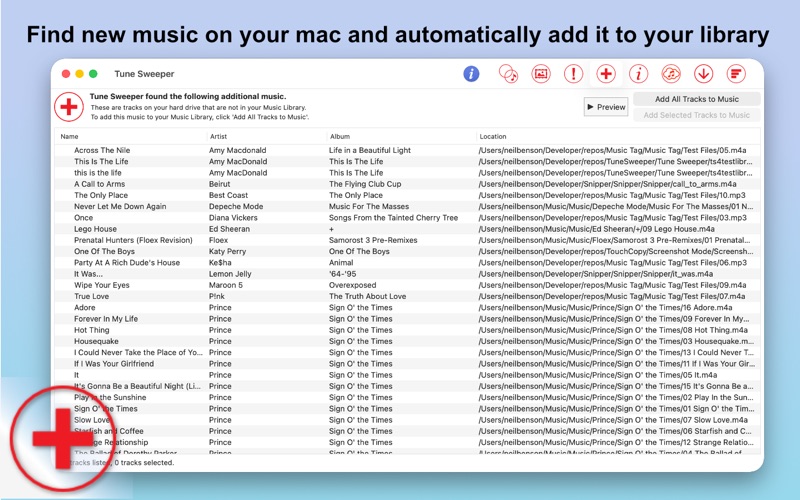Screen dimensions: 800x500
Task: Click the artist cell 'Beirut'
Action: [x=219, y=184]
